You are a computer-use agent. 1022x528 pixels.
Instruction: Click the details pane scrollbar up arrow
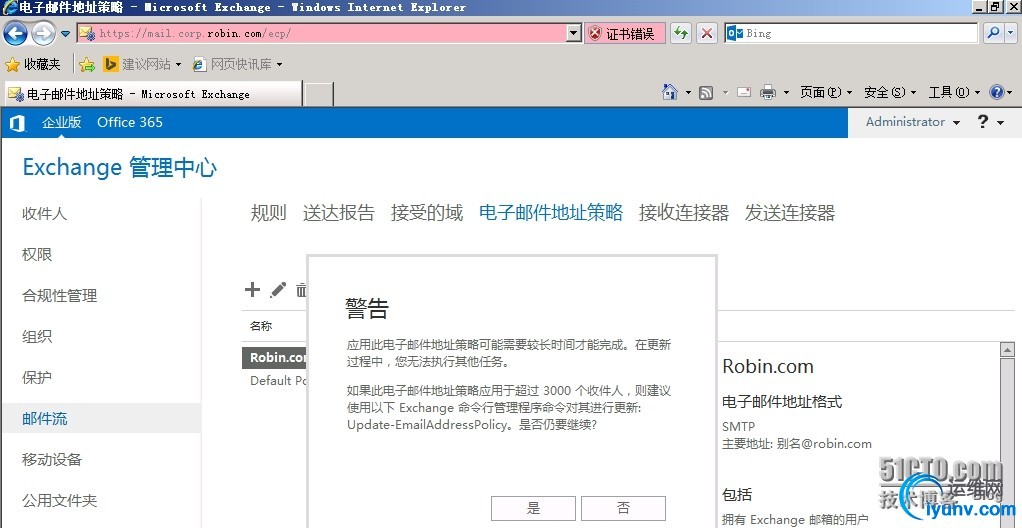click(x=1007, y=350)
